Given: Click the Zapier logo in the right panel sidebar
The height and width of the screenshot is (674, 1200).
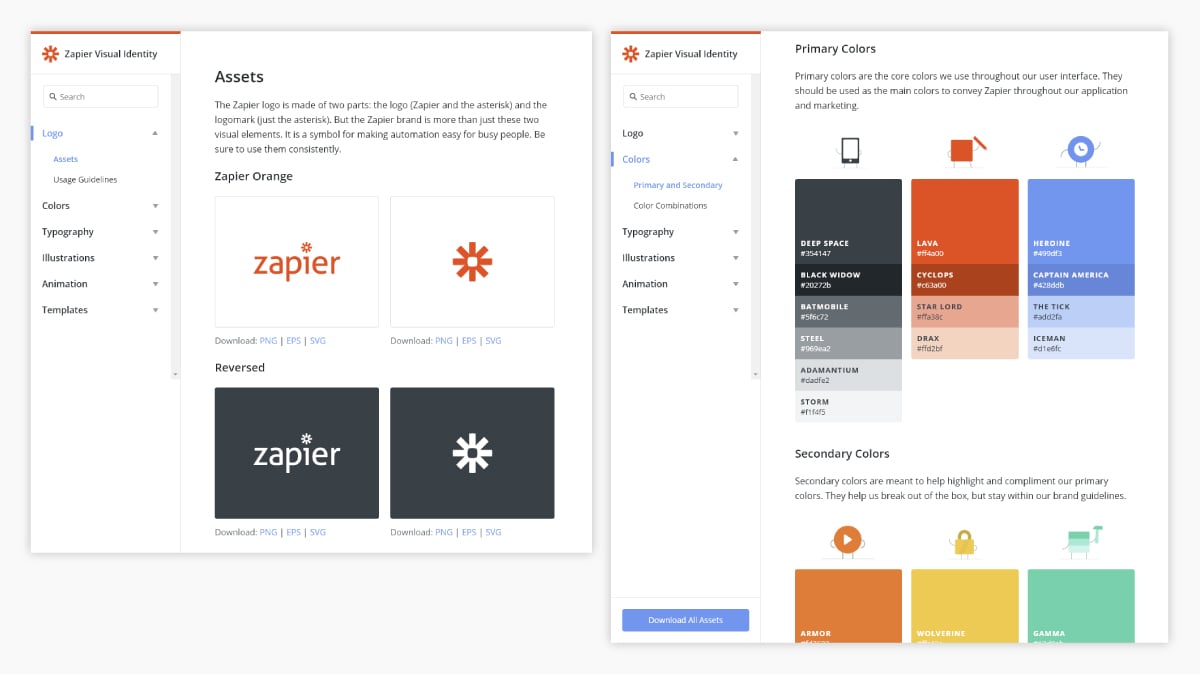Looking at the screenshot, I should [630, 53].
